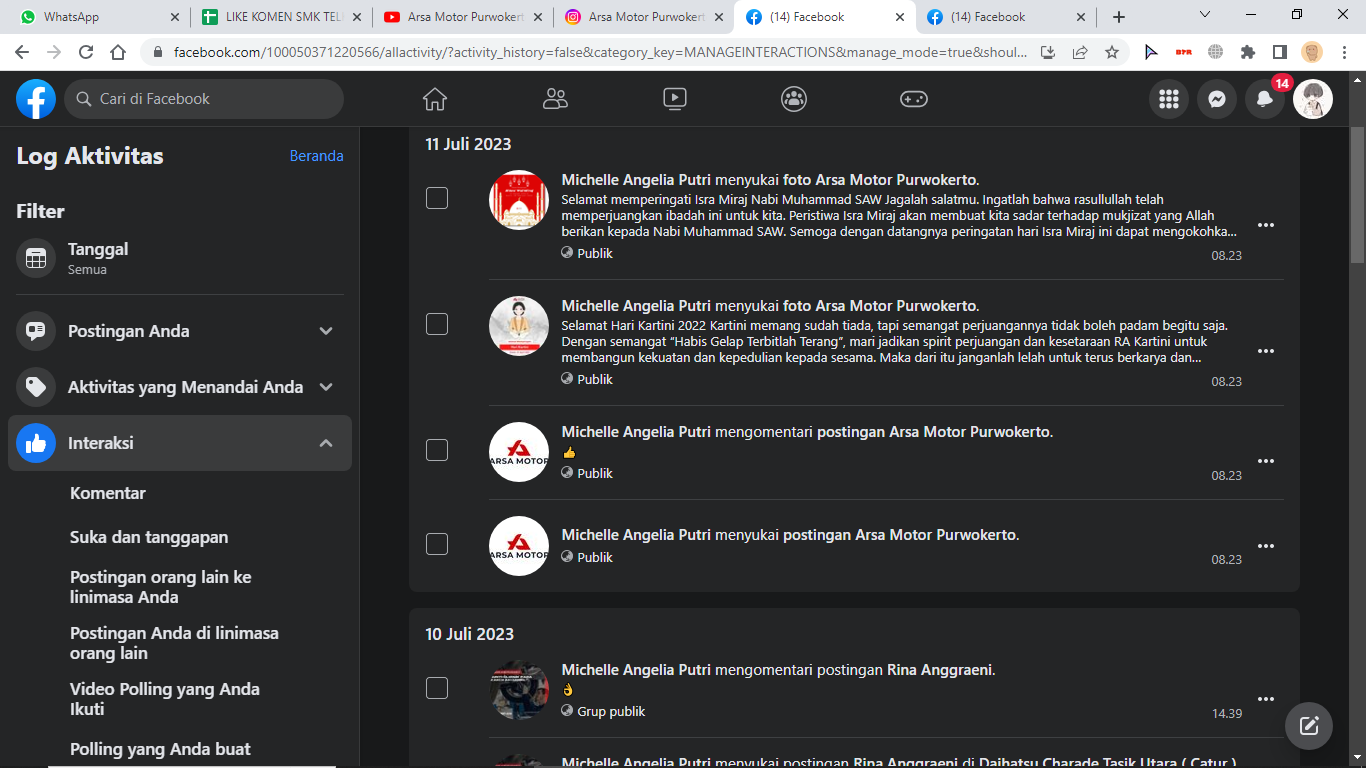Open notifications bell with 14 badge

[1265, 99]
